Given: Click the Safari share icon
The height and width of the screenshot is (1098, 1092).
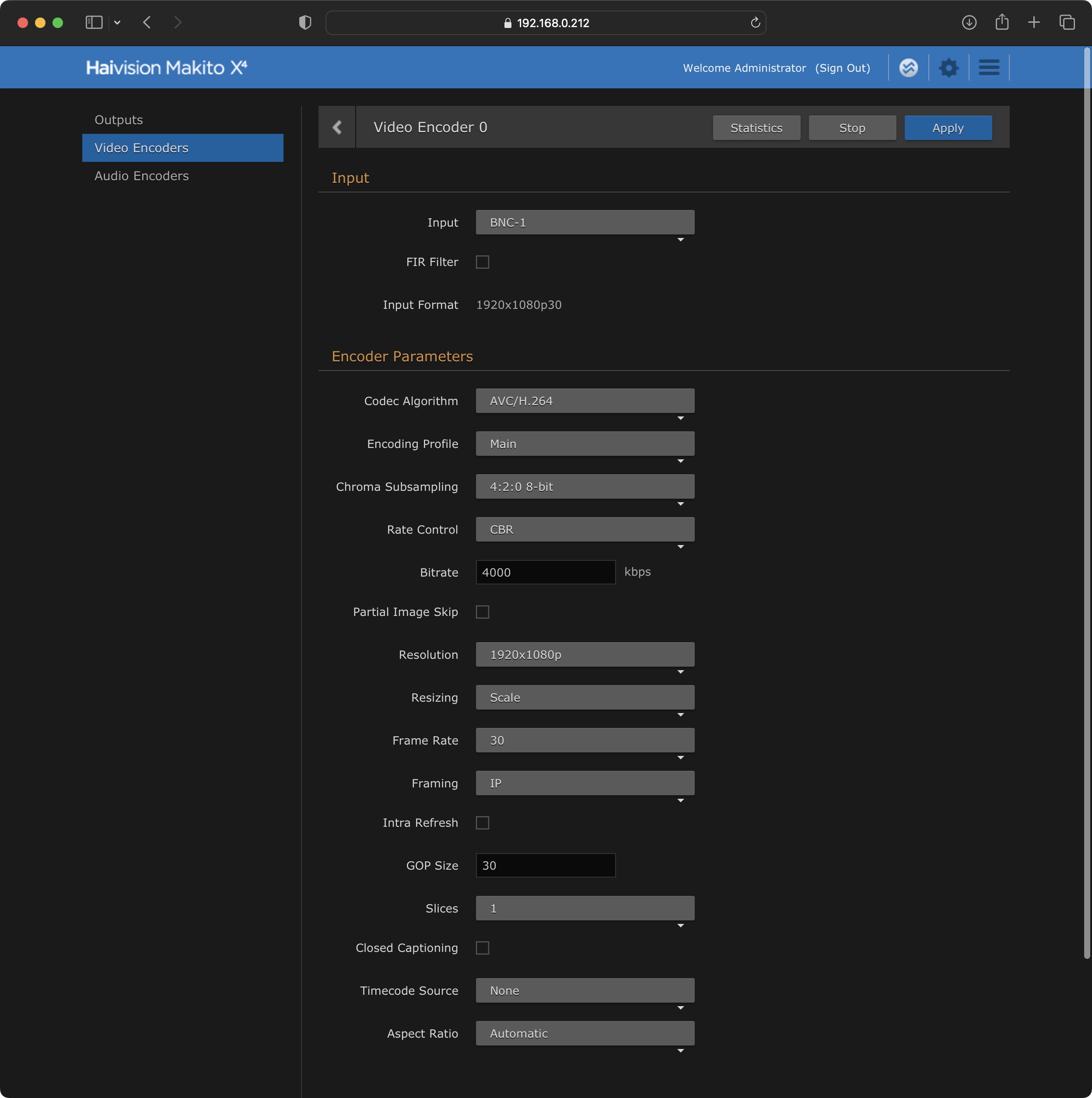Looking at the screenshot, I should tap(1001, 23).
